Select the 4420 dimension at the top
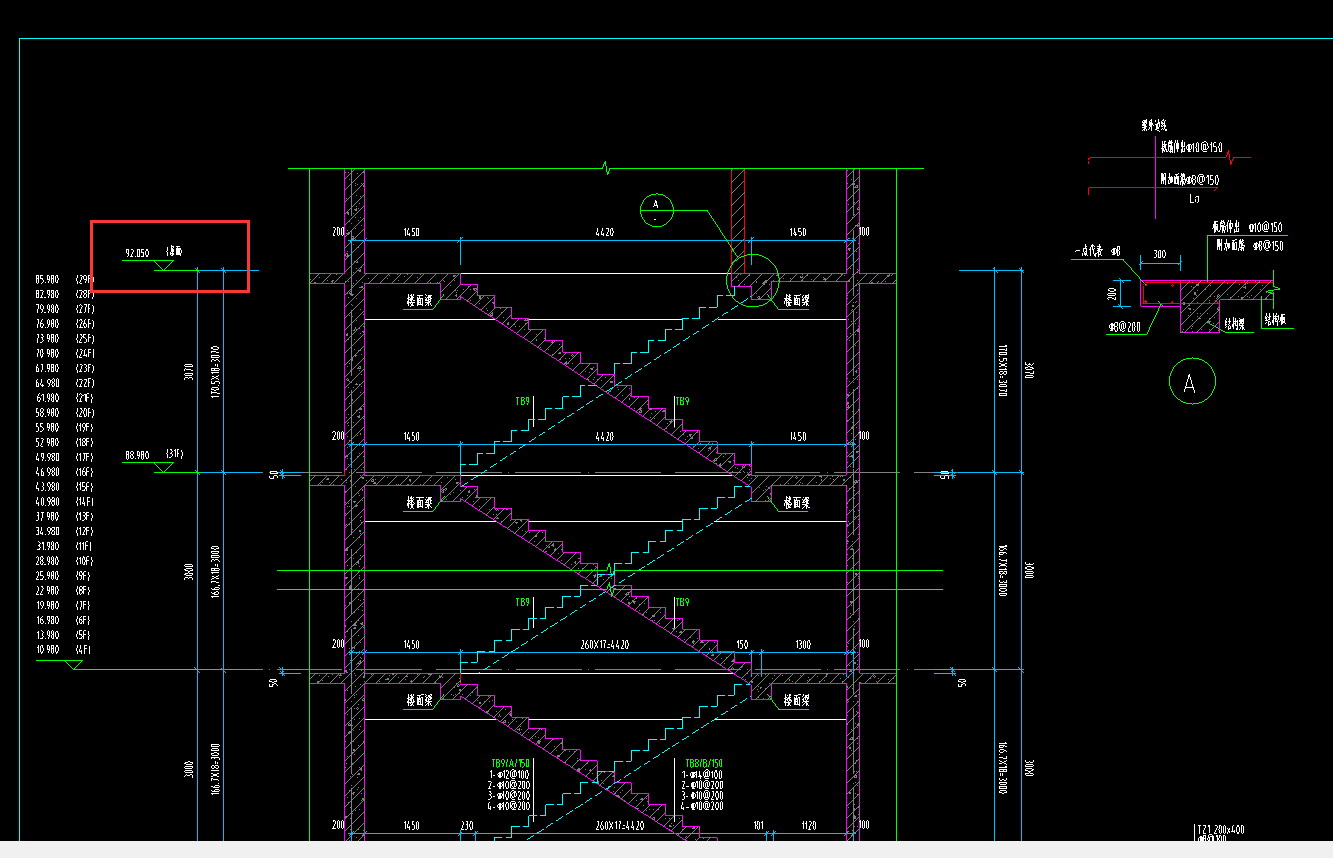 (x=604, y=232)
